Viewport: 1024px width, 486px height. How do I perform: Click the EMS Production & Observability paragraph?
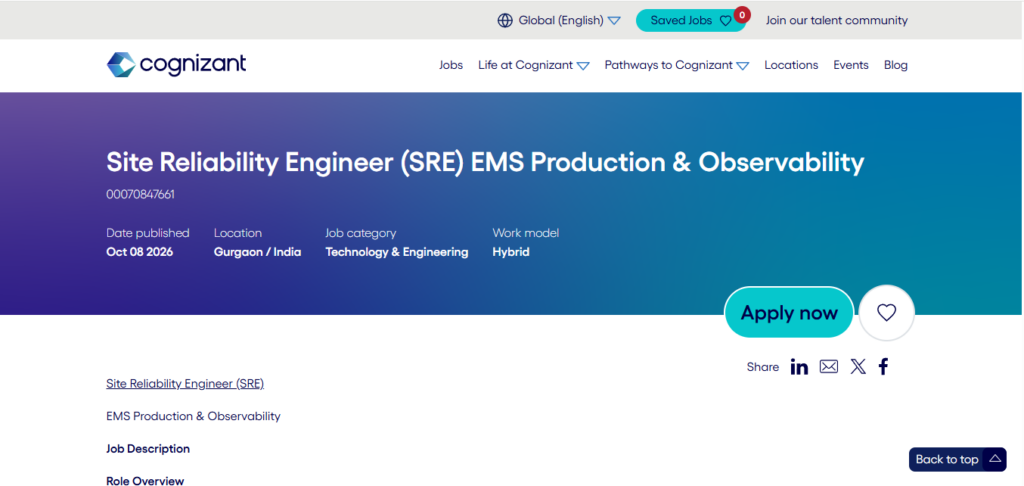pyautogui.click(x=193, y=416)
